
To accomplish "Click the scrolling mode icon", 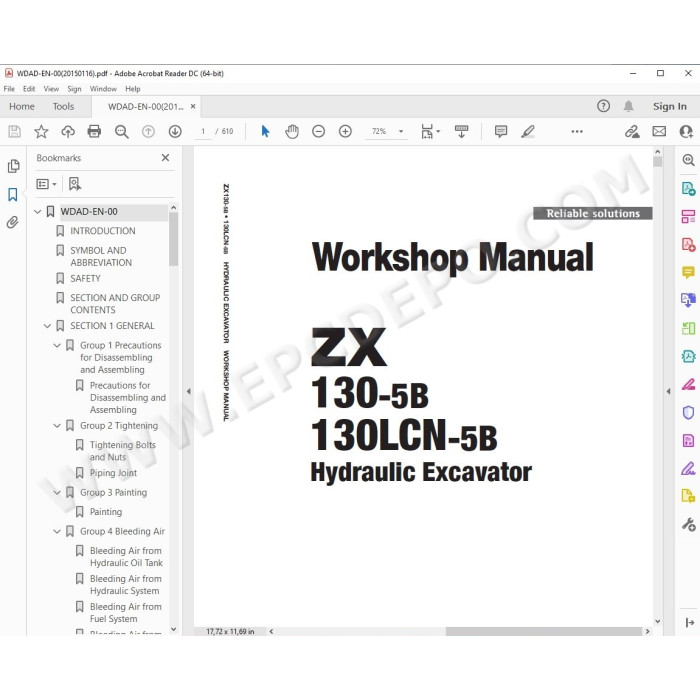I will (x=461, y=131).
